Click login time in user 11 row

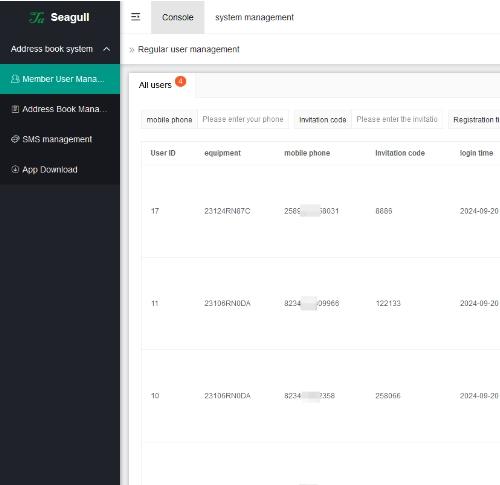coord(479,303)
